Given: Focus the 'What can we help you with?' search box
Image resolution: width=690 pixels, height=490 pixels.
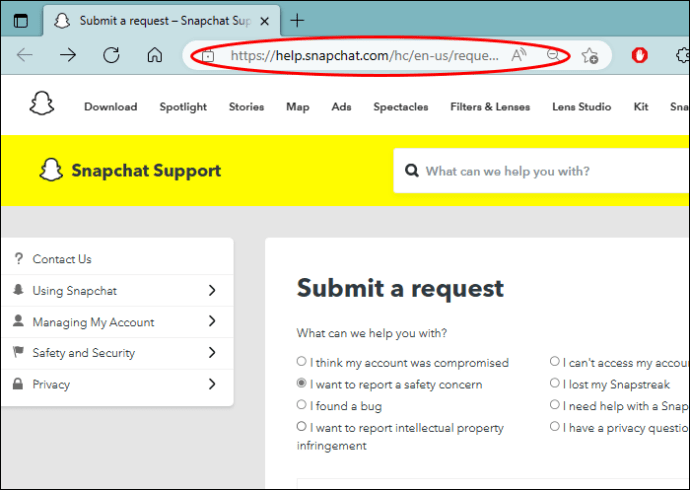Looking at the screenshot, I should pos(542,171).
